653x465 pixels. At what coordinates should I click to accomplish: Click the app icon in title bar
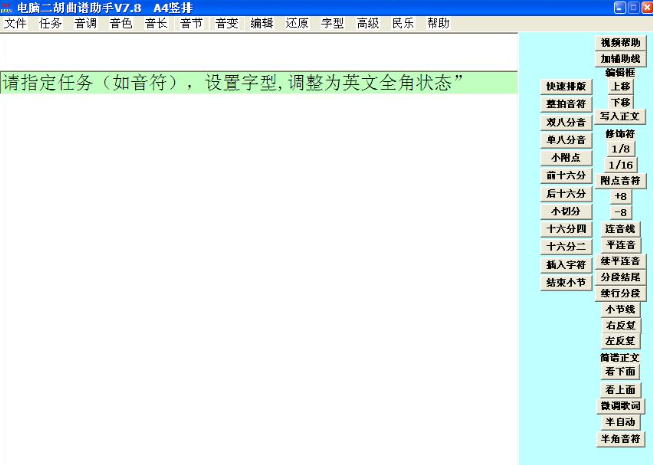click(x=7, y=7)
